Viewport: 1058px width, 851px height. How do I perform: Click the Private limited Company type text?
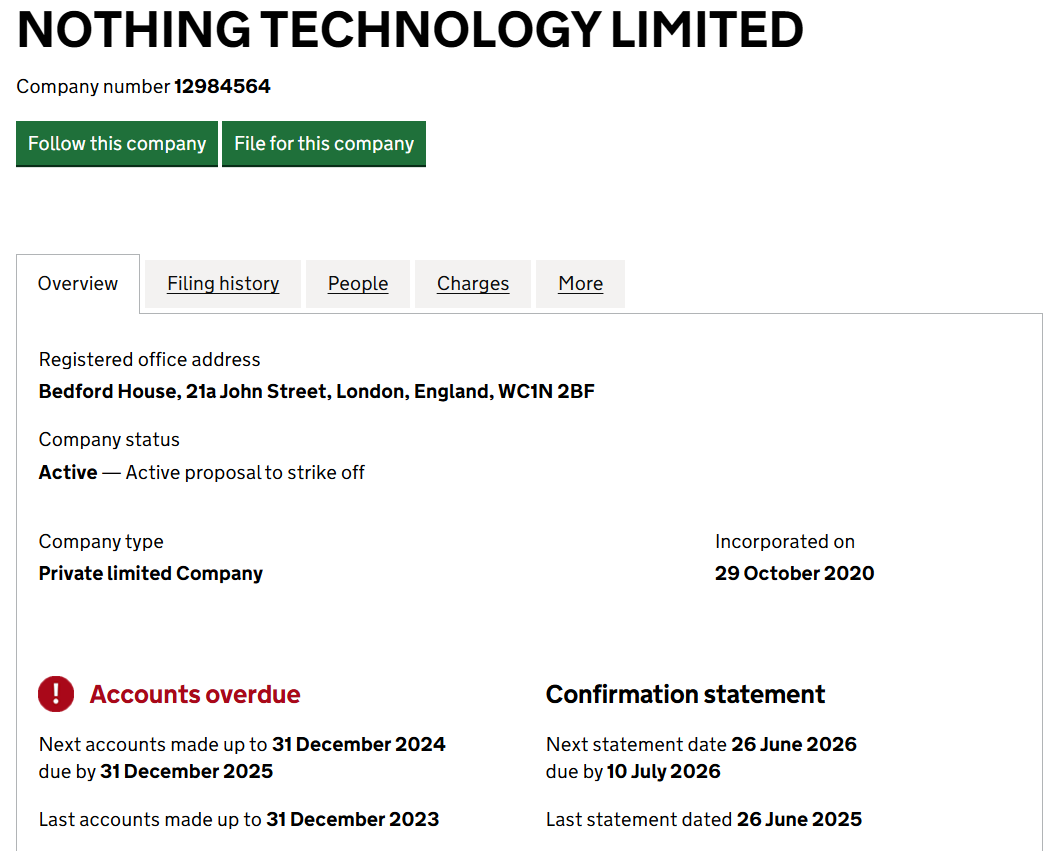(x=150, y=573)
